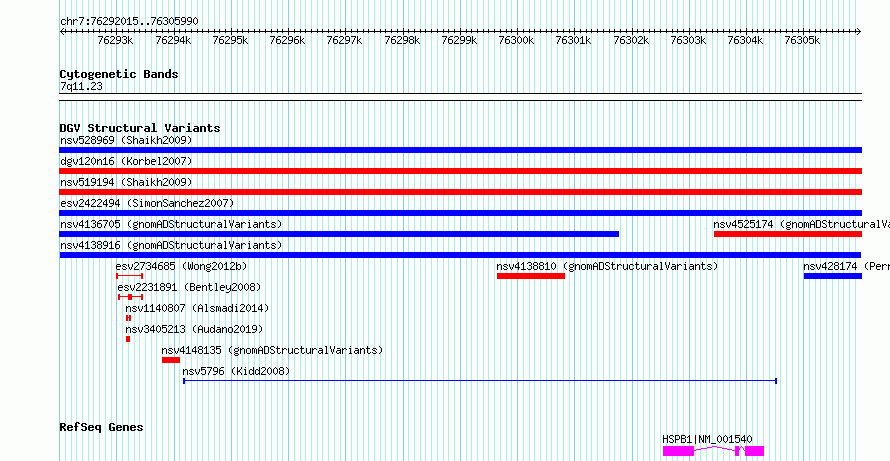Click the 76301k ruler tick label
The image size is (890, 461).
pyautogui.click(x=574, y=40)
